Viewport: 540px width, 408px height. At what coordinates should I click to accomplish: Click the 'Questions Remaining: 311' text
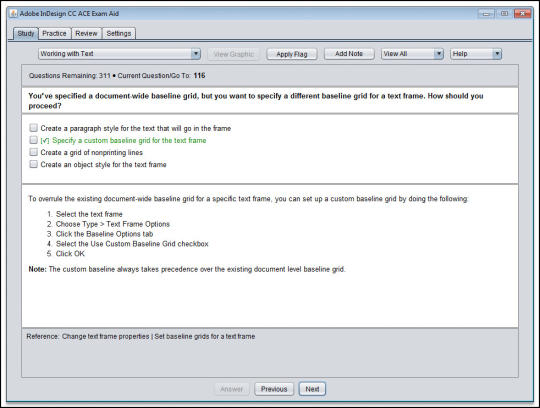tap(70, 75)
